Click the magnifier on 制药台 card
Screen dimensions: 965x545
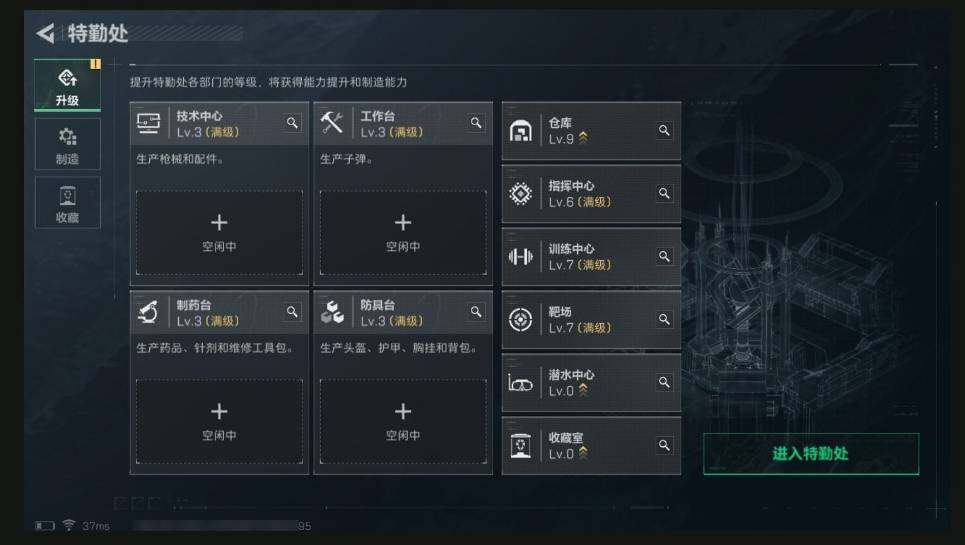tap(292, 311)
